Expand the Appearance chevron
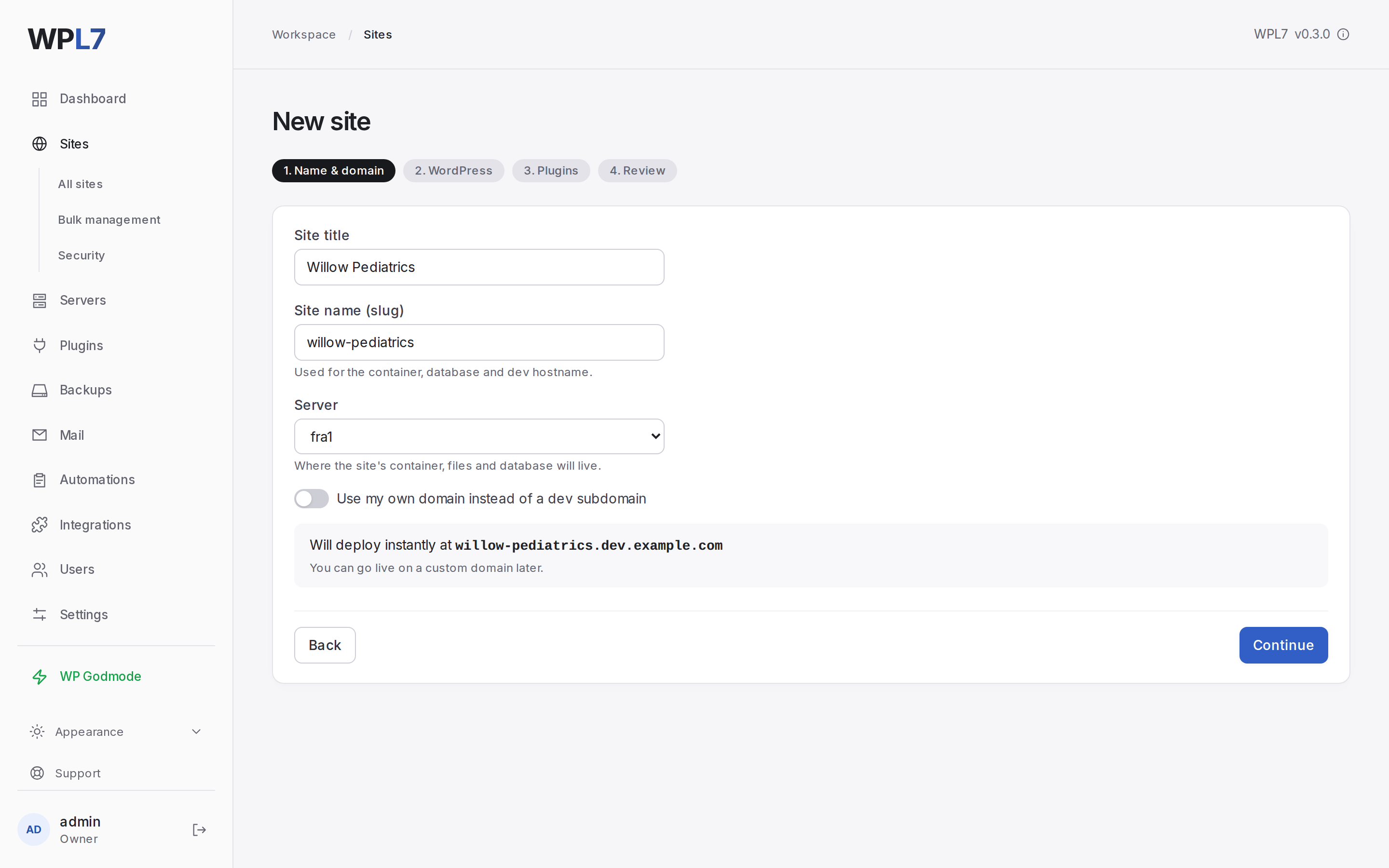Viewport: 1389px width, 868px height. [x=196, y=732]
